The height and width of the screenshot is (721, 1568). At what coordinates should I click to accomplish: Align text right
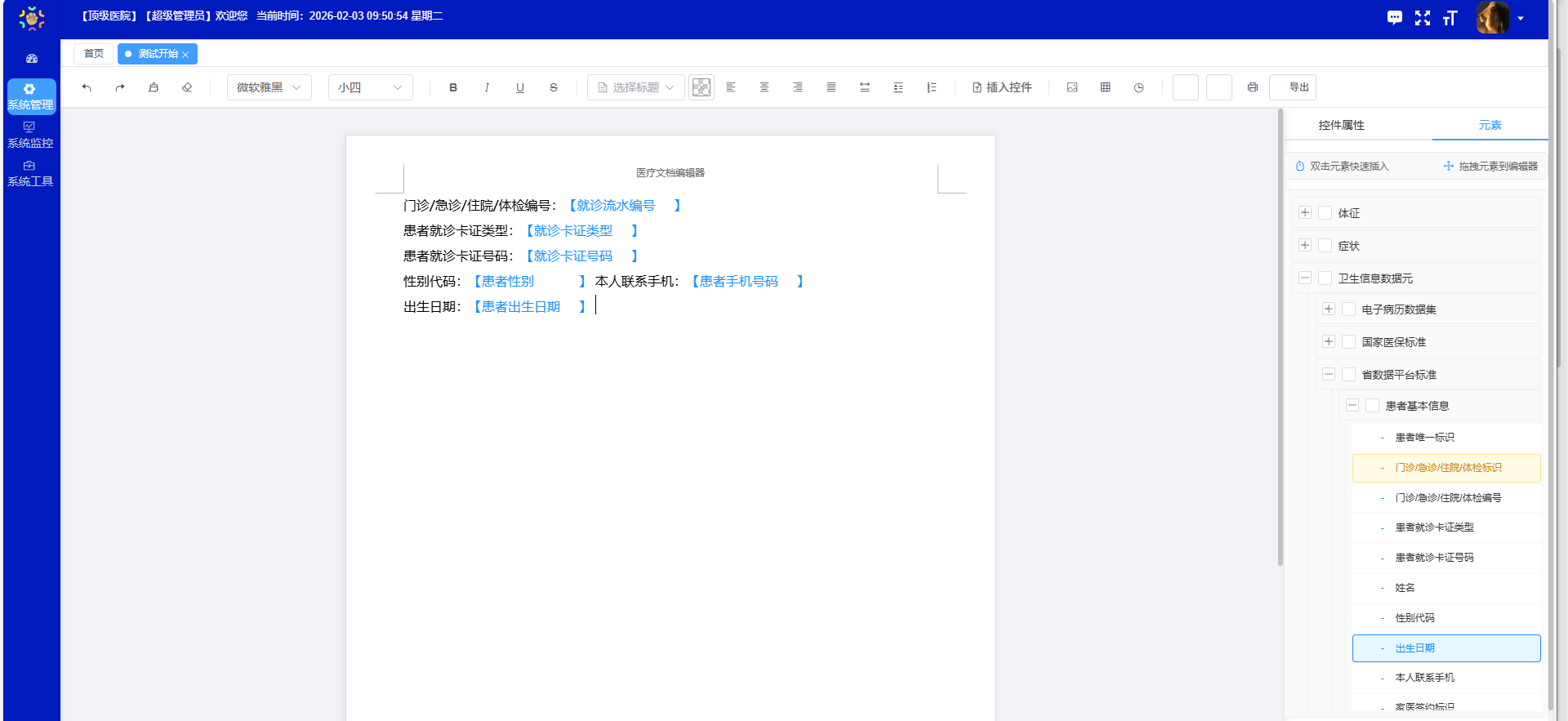coord(798,87)
